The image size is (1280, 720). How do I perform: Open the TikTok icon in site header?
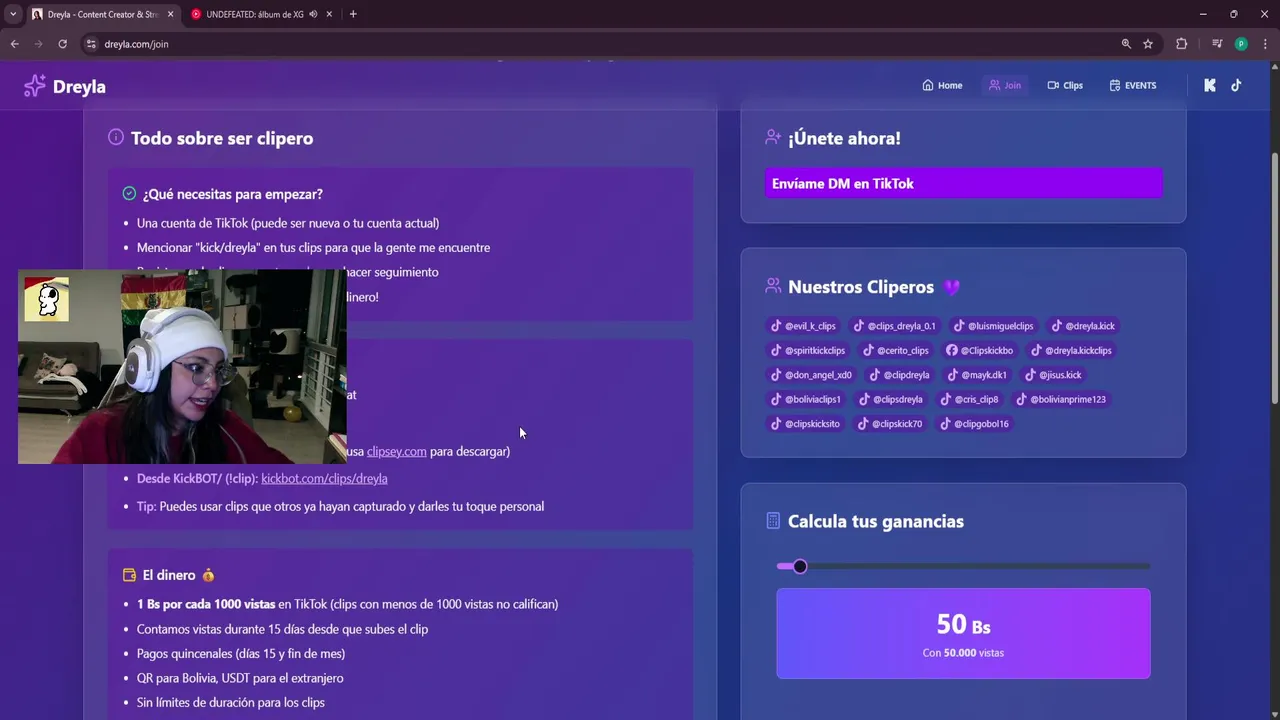coord(1236,85)
